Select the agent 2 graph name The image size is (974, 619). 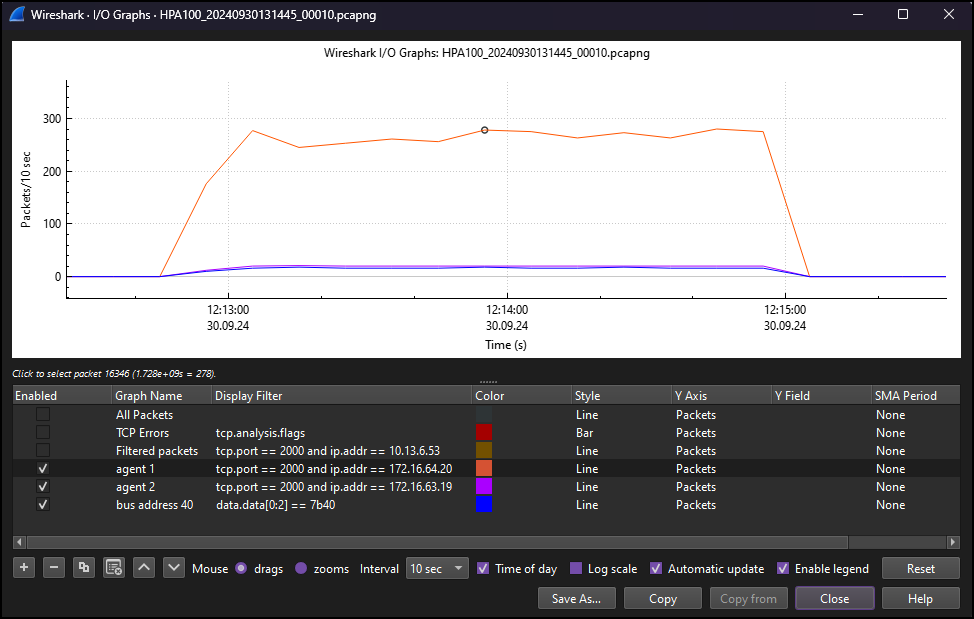[135, 487]
